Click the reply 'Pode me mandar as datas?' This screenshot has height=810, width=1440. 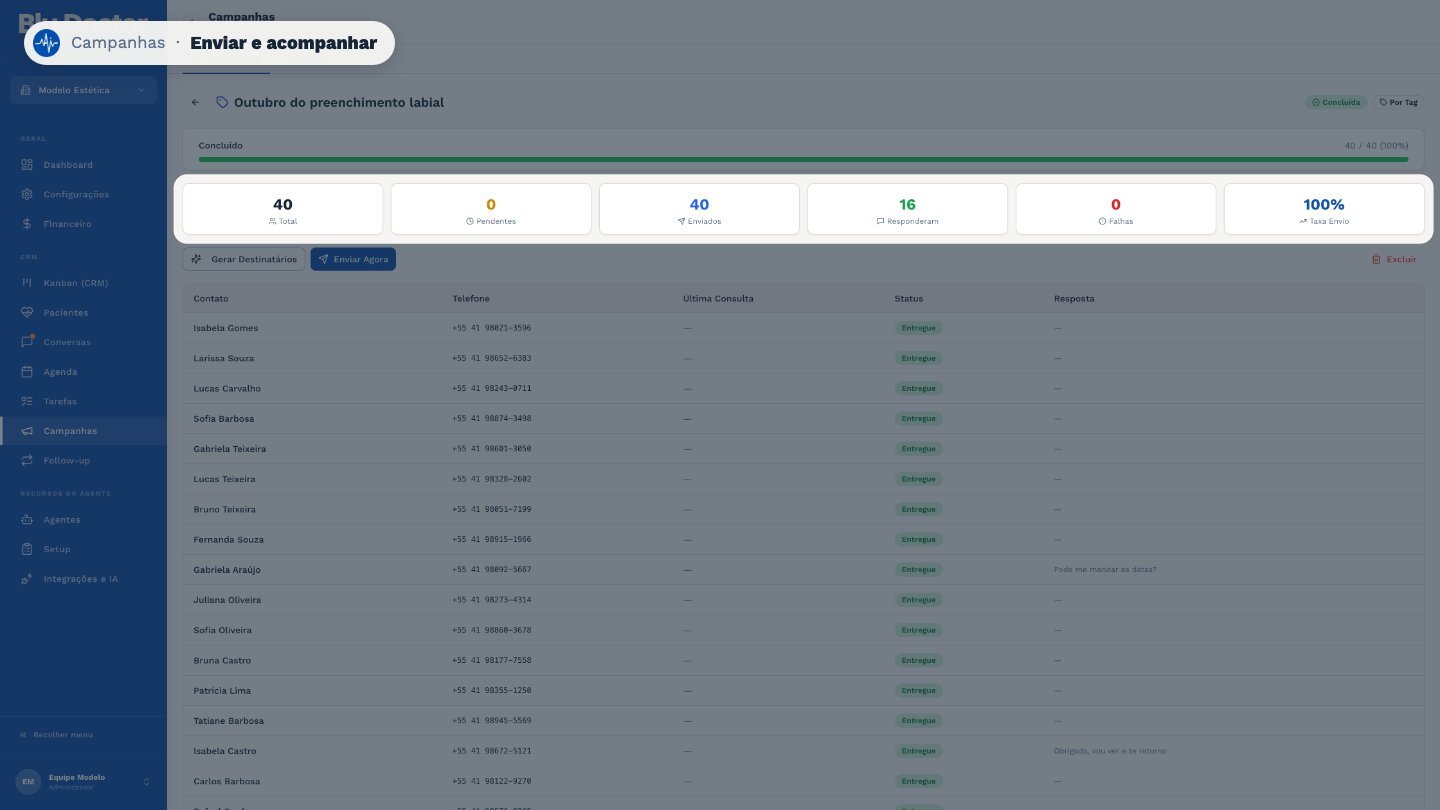(1105, 570)
